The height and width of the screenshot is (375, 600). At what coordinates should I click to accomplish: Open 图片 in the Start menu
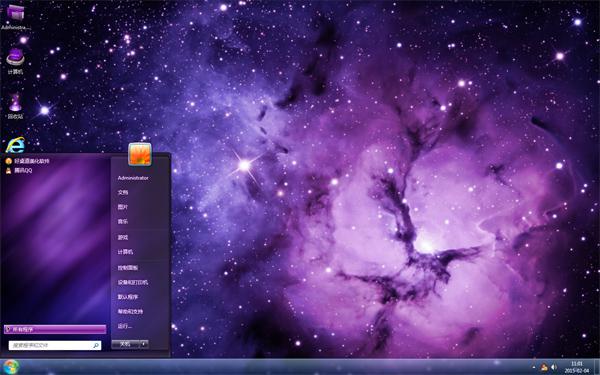click(123, 207)
